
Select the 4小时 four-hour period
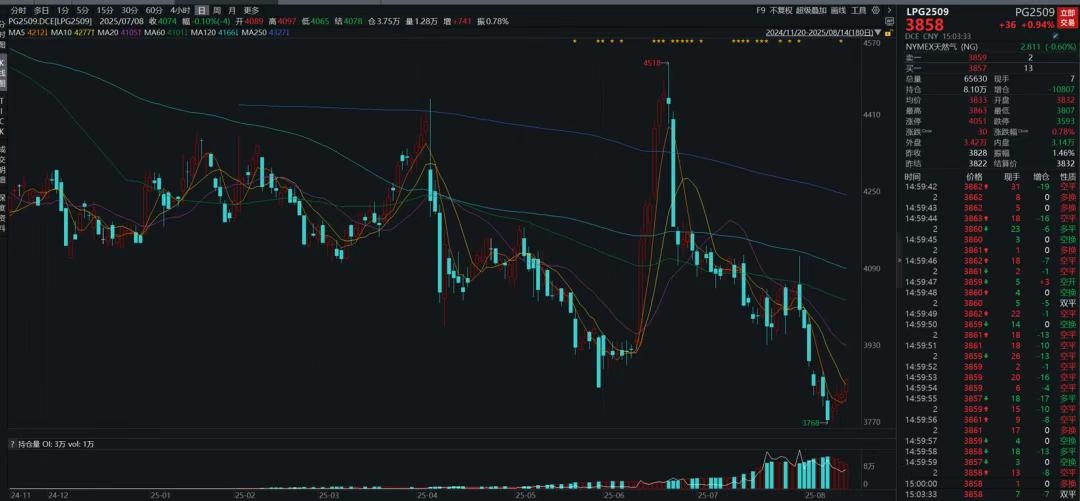pos(178,10)
